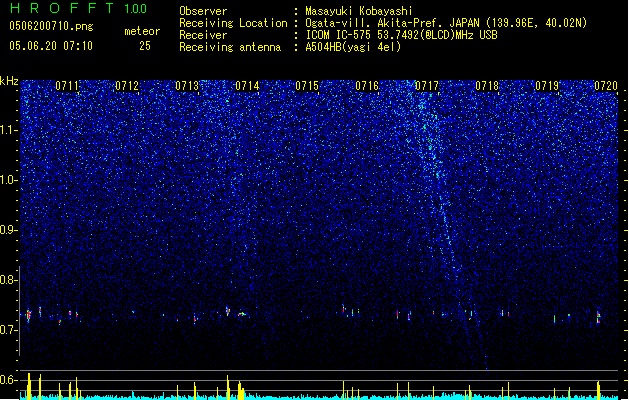629x400 pixels.
Task: Click the 0.8 kHz axis label
Action: pyautogui.click(x=9, y=280)
